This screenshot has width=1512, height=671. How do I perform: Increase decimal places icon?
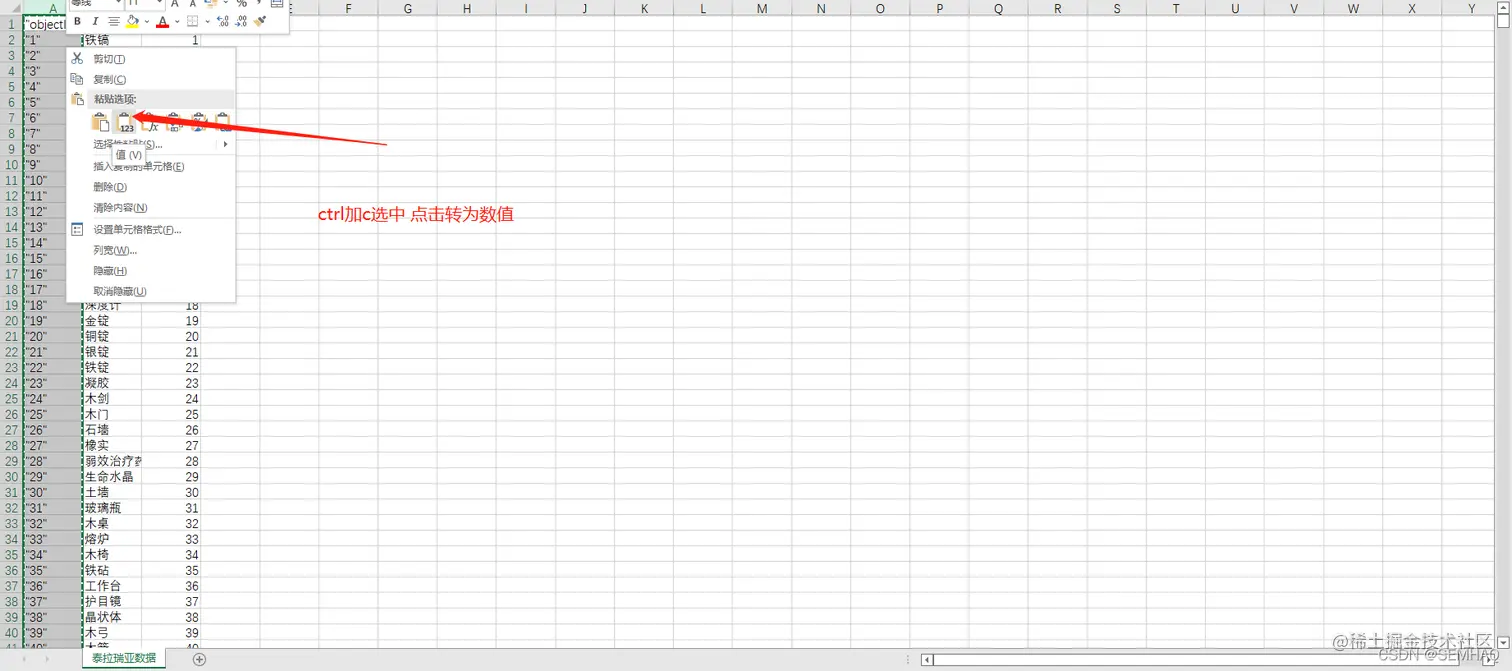[223, 21]
